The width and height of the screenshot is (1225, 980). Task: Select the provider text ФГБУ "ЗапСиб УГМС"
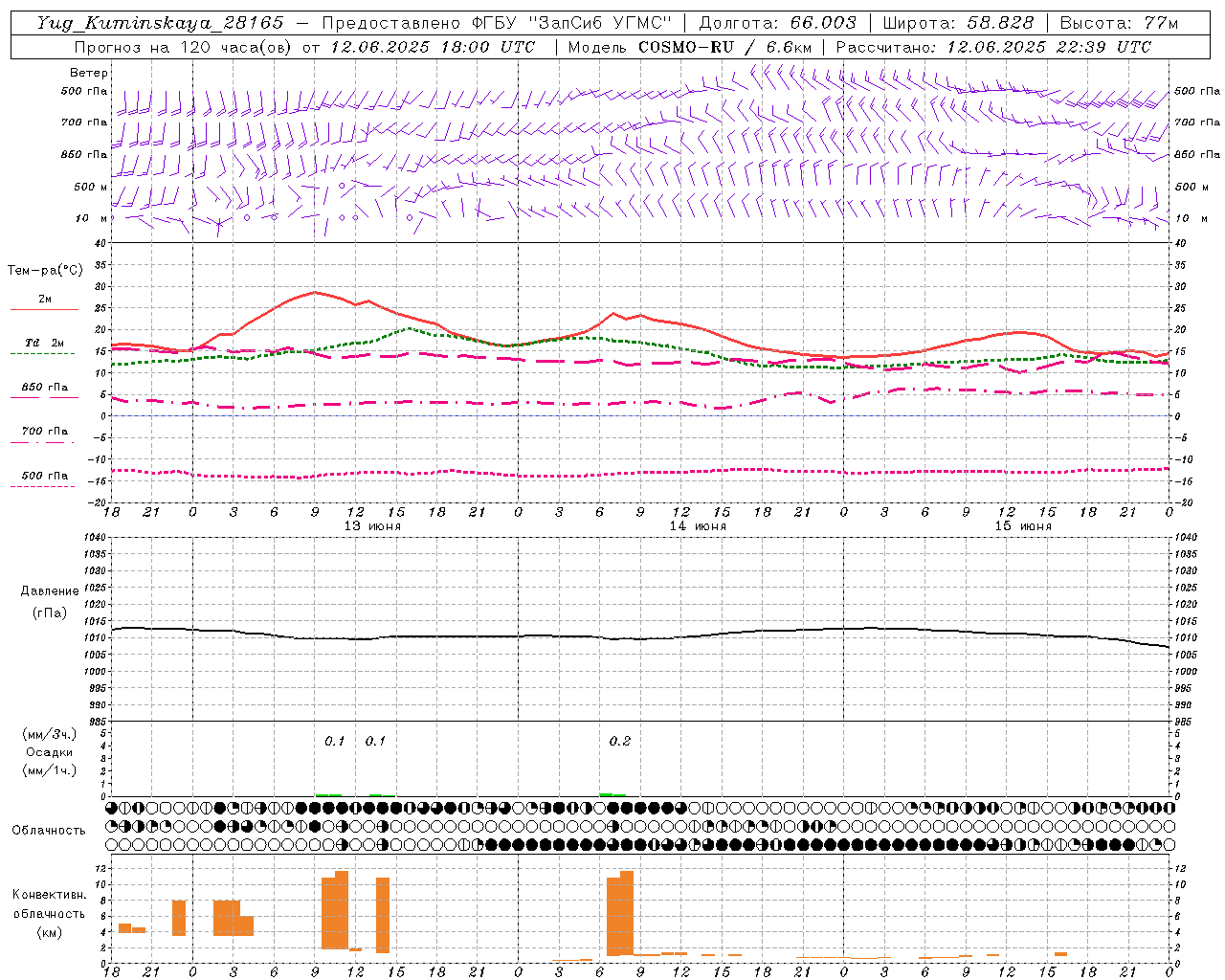pyautogui.click(x=572, y=23)
